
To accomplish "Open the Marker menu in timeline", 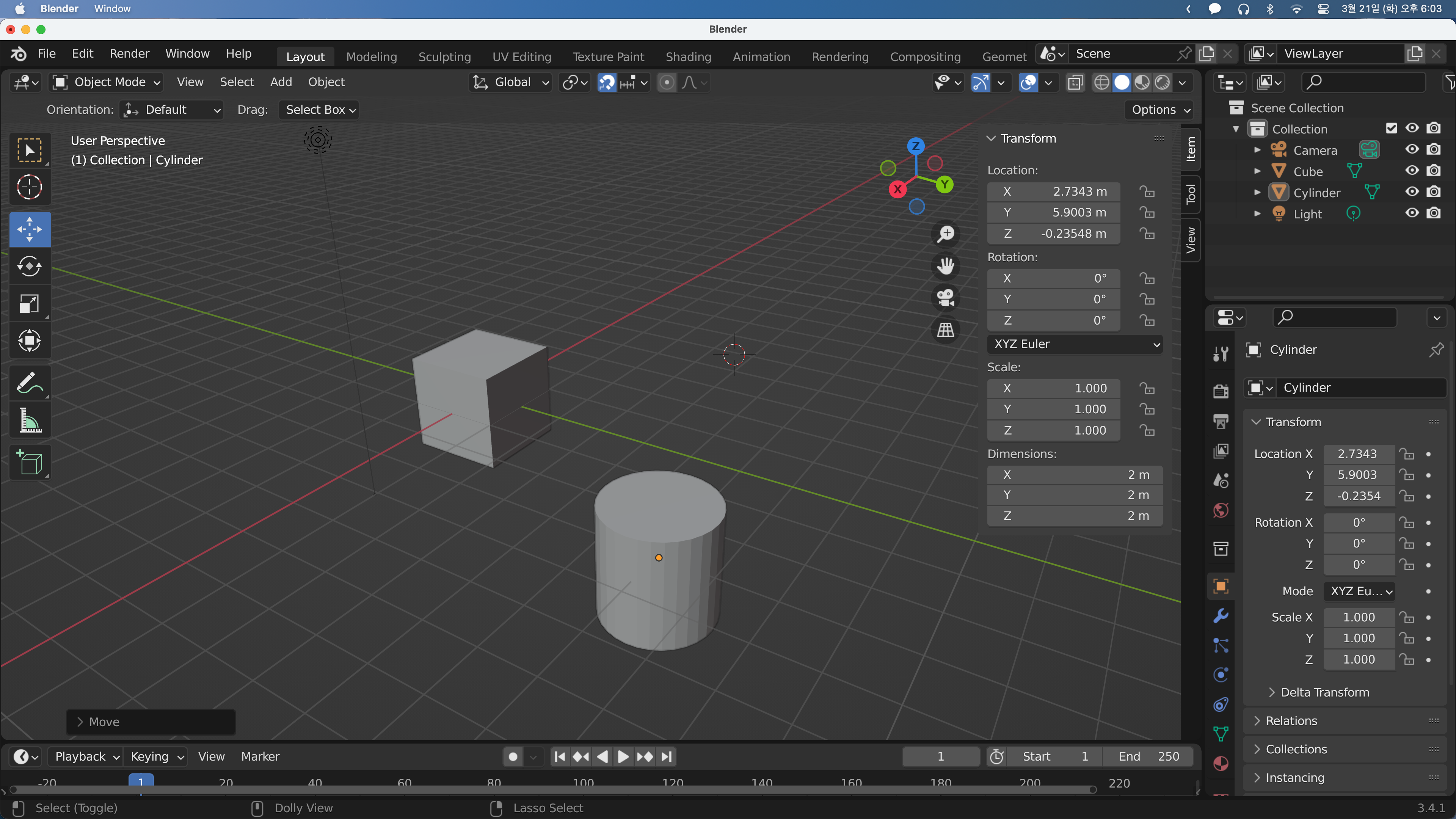I will (260, 757).
